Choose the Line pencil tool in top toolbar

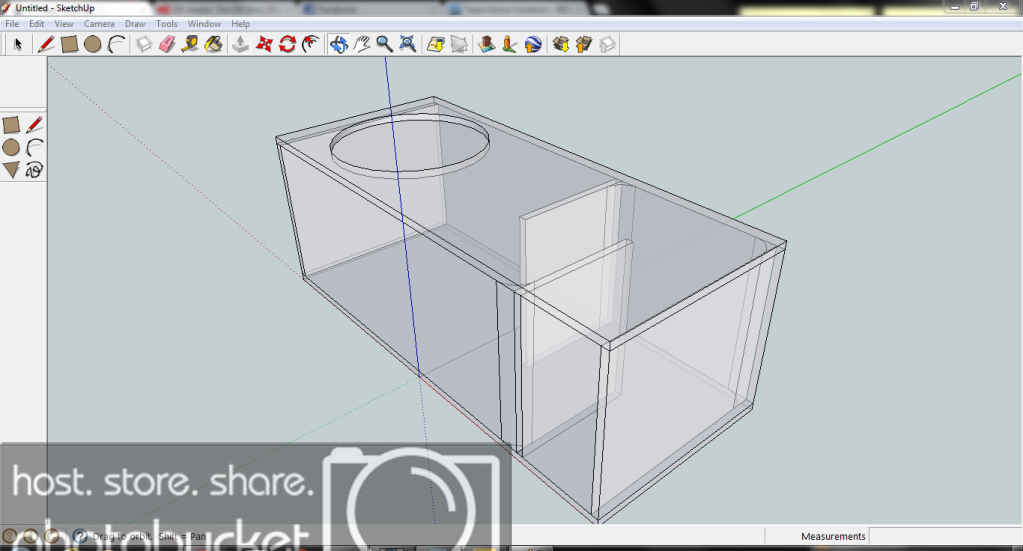(x=46, y=44)
